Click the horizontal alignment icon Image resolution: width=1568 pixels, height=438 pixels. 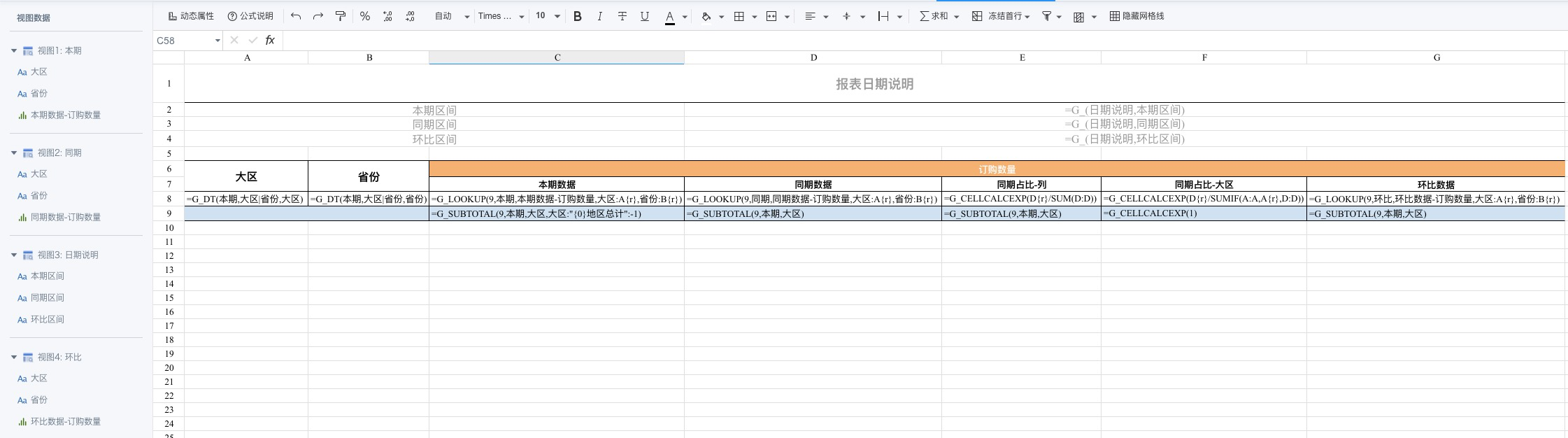pyautogui.click(x=811, y=16)
